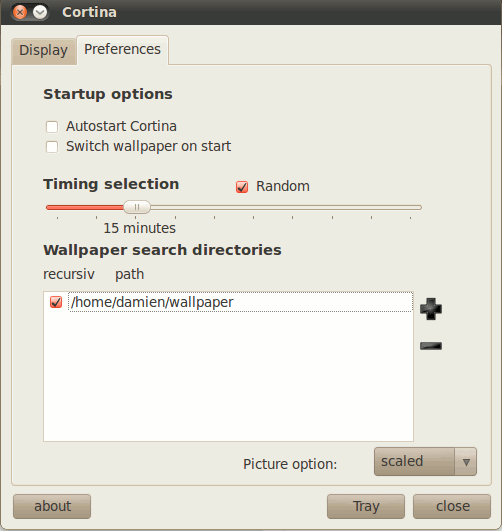Disable the Random checkbox
The image size is (502, 531).
click(x=242, y=187)
